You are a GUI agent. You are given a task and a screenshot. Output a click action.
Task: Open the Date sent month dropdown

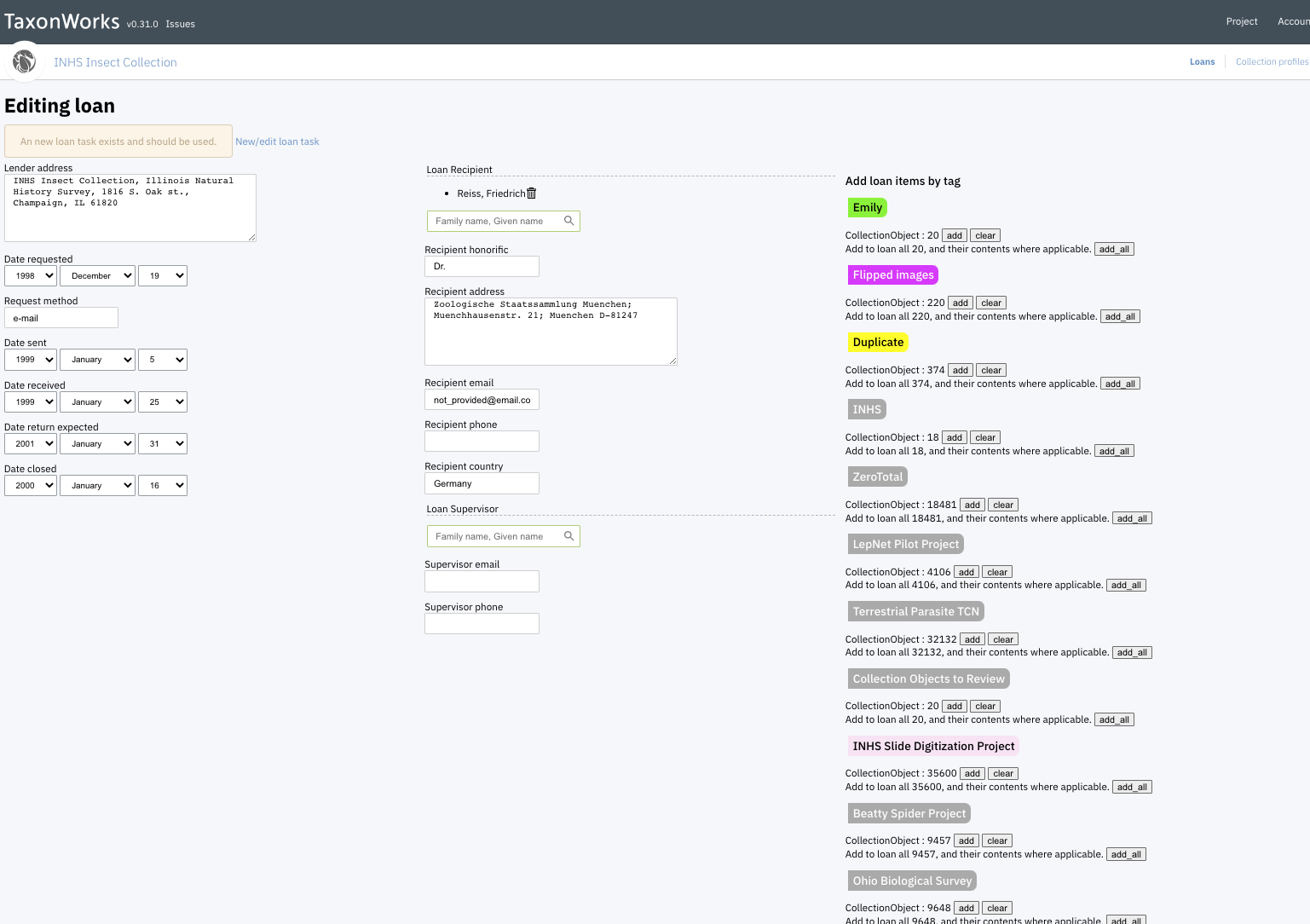(x=96, y=359)
